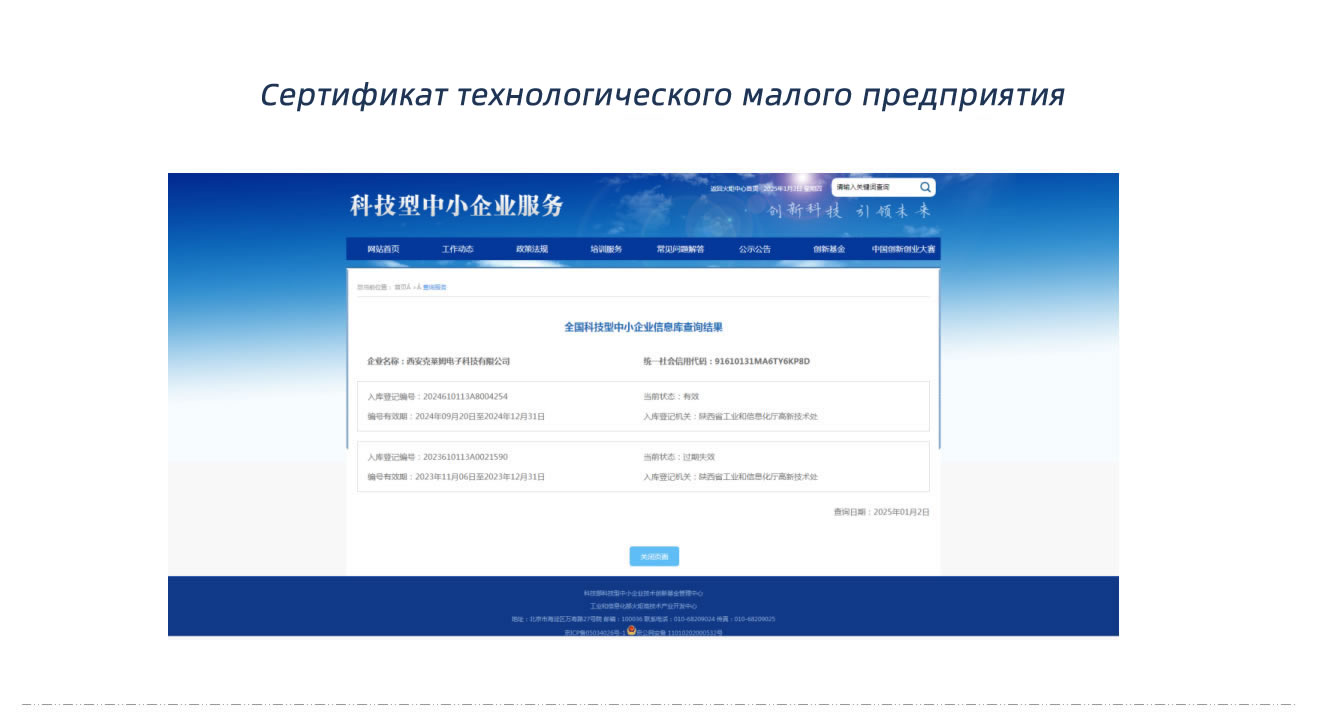This screenshot has height=720, width=1320.
Task: Open the 创新基金 navigation item
Action: click(829, 249)
